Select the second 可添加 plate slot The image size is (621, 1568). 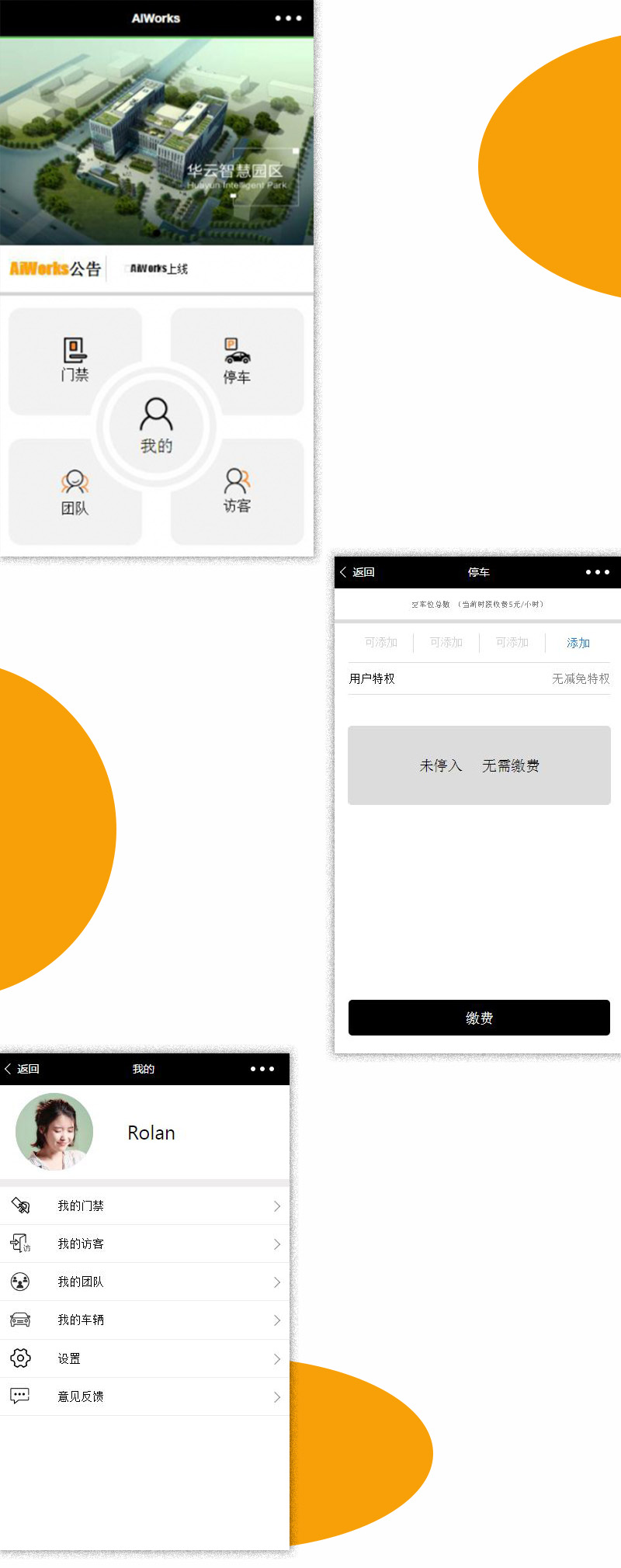446,643
